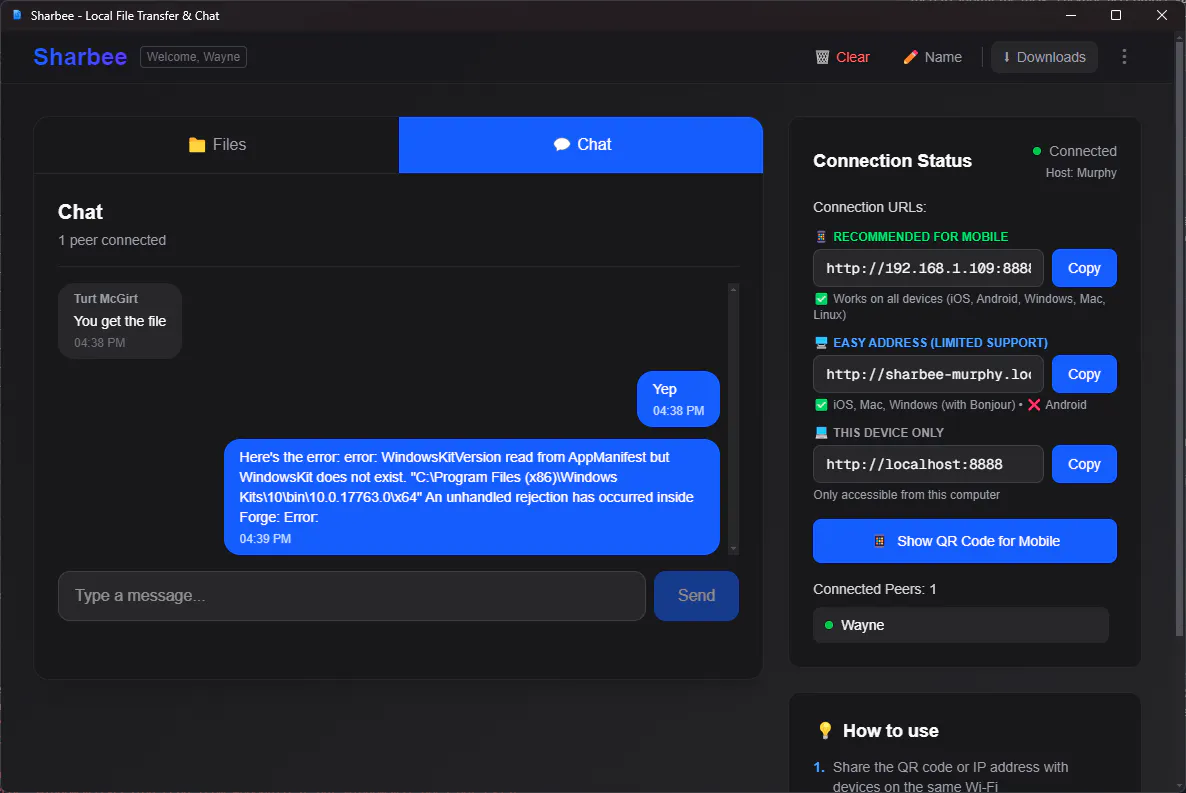Click the How to use heading

click(891, 731)
